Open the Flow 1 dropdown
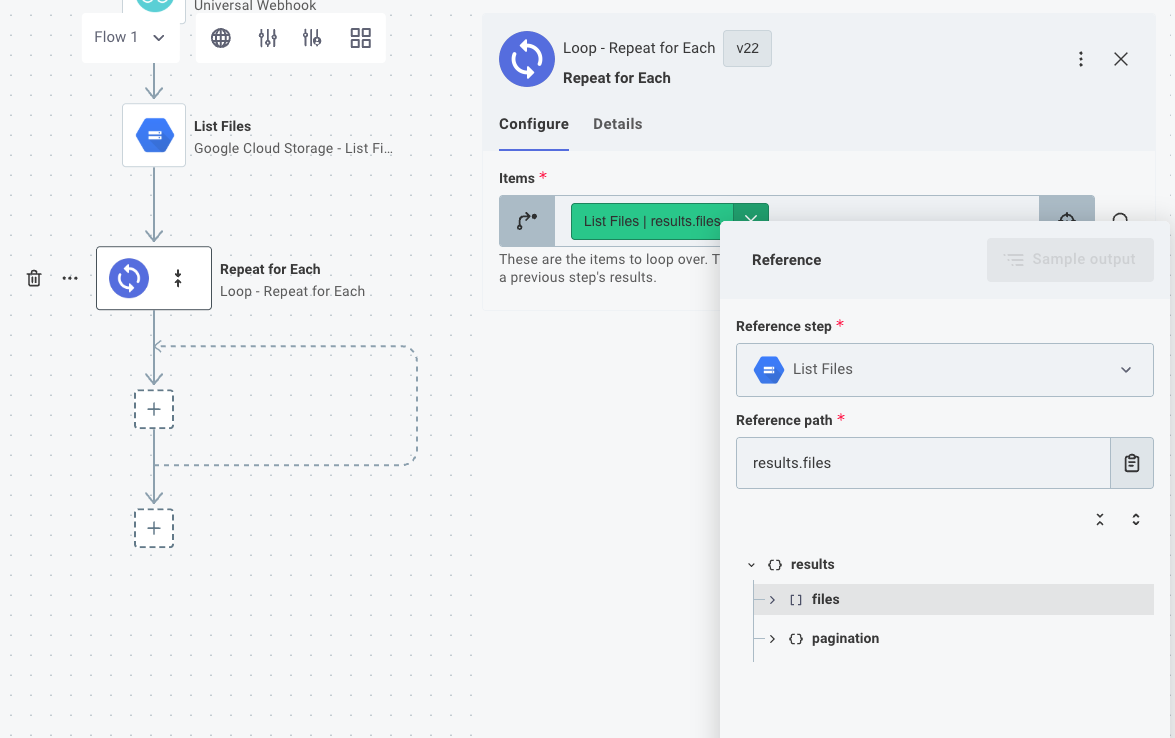 pyautogui.click(x=130, y=36)
